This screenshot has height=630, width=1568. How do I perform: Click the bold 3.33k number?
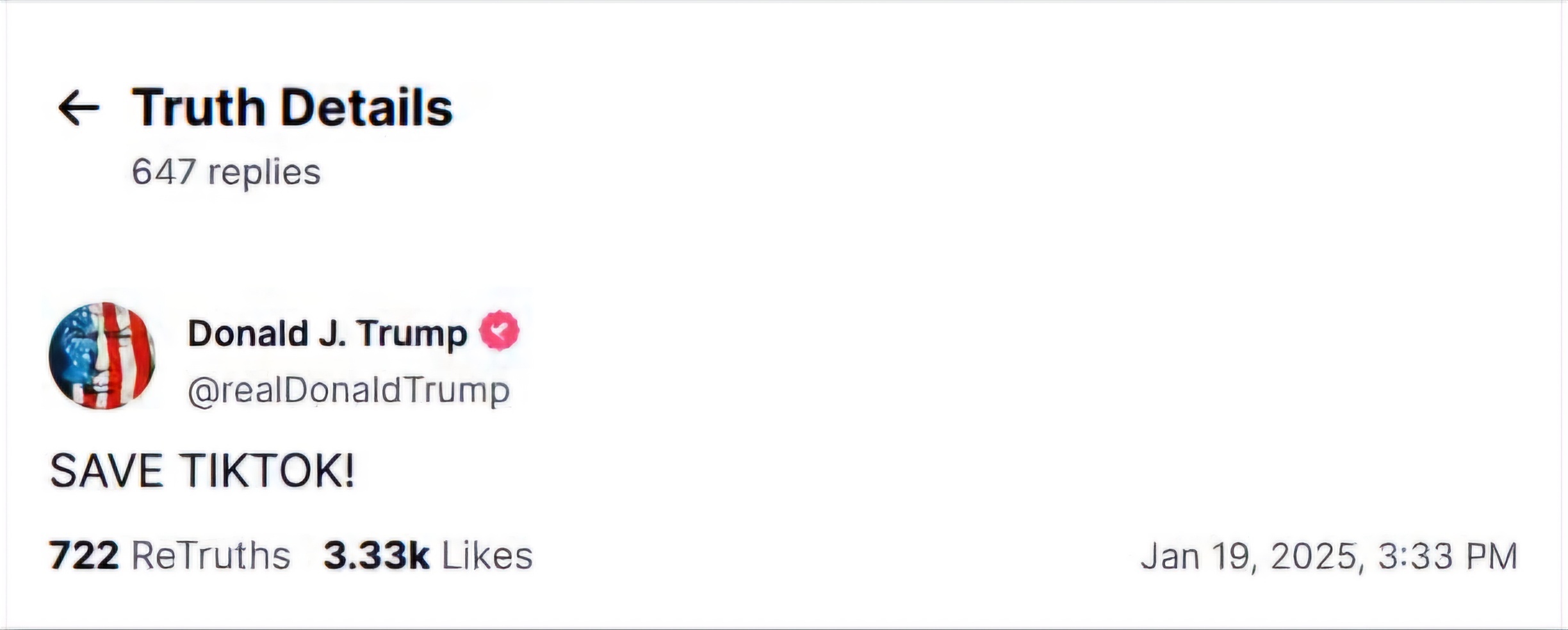coord(376,555)
